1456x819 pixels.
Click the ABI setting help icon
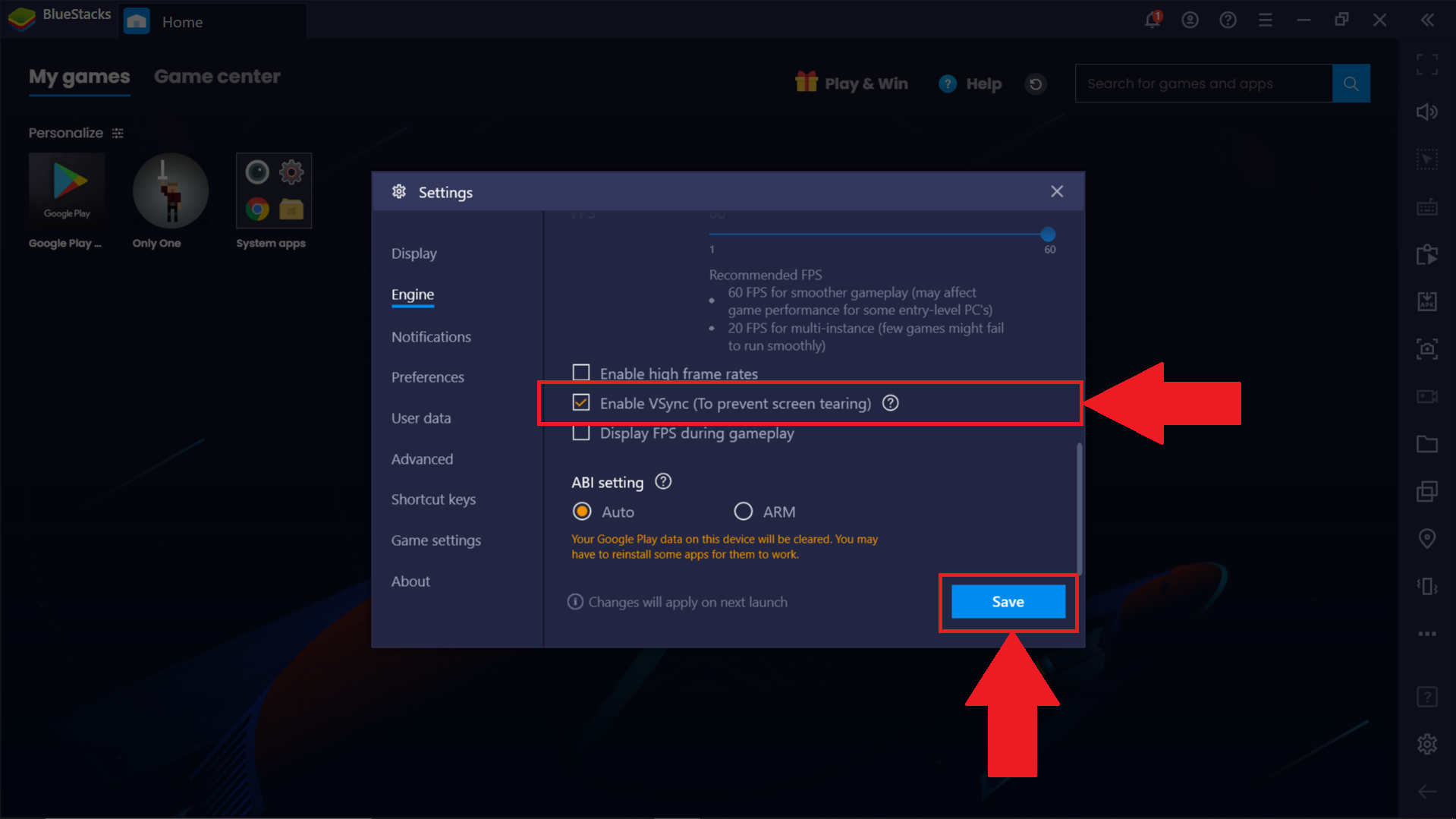coord(663,481)
